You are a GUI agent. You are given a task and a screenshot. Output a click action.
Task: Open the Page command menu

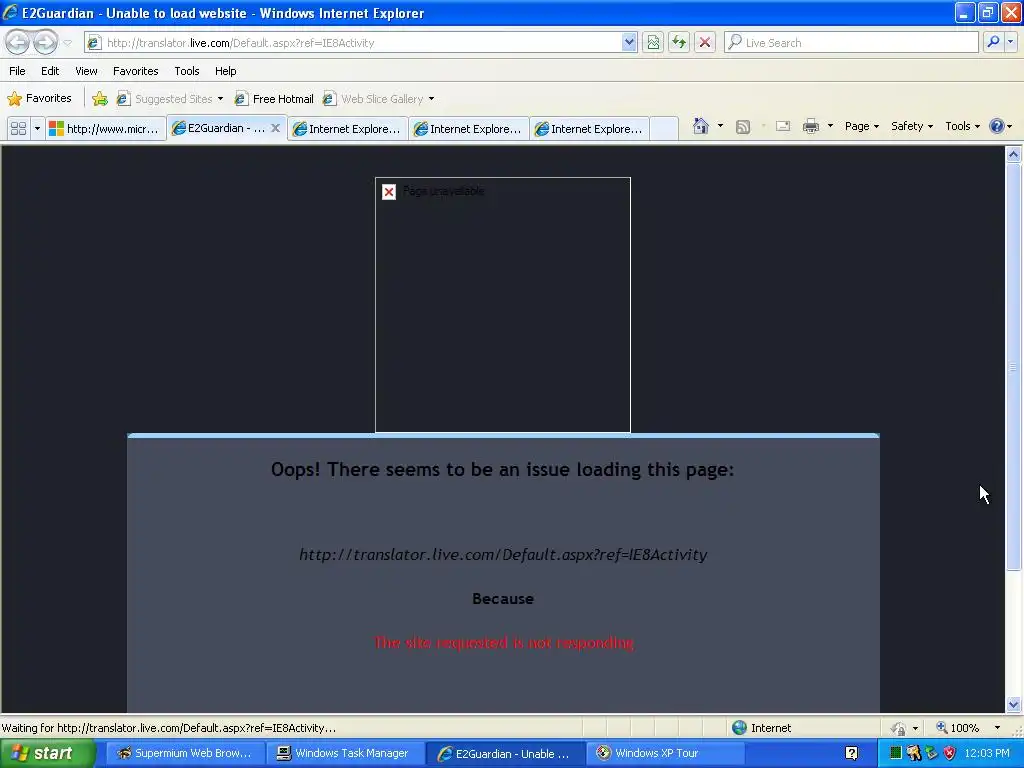[861, 126]
